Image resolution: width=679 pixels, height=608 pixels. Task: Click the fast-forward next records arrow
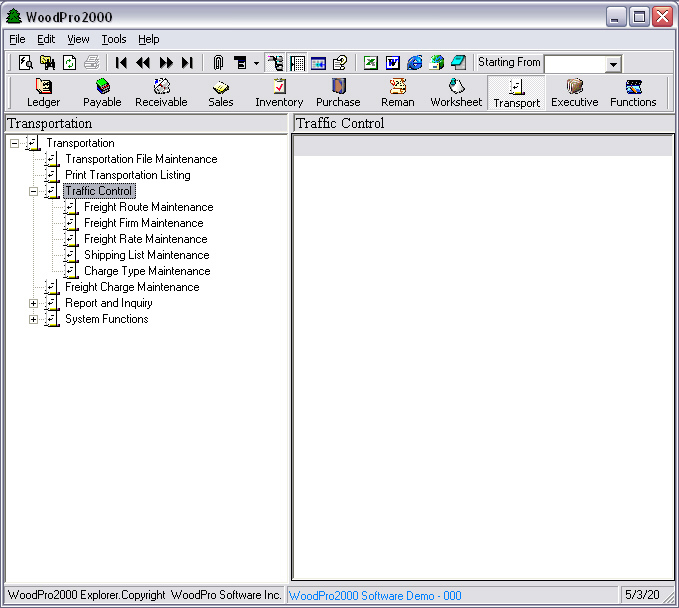click(166, 63)
